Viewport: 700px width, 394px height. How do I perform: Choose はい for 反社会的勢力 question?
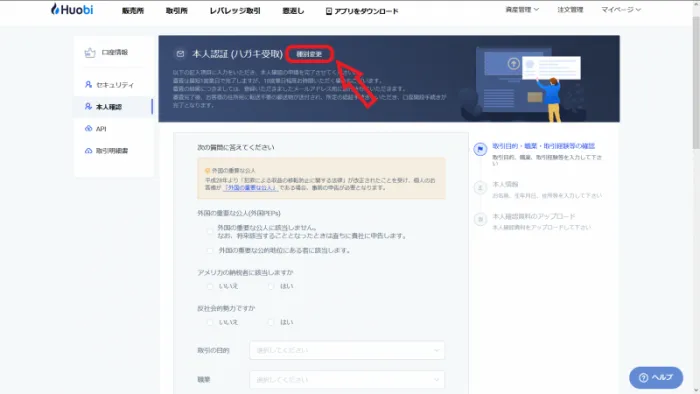(271, 322)
